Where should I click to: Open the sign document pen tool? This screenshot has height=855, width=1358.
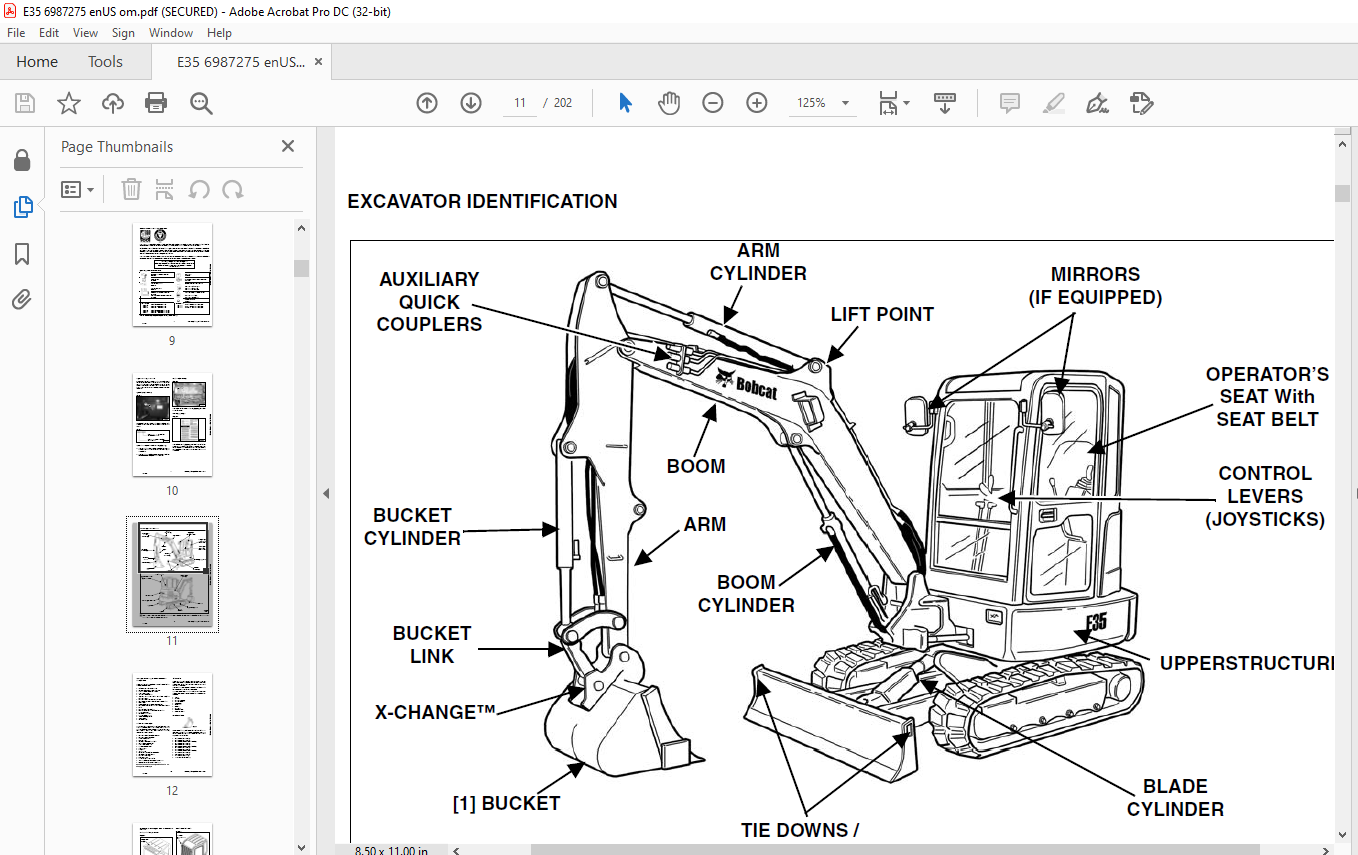coord(1098,103)
